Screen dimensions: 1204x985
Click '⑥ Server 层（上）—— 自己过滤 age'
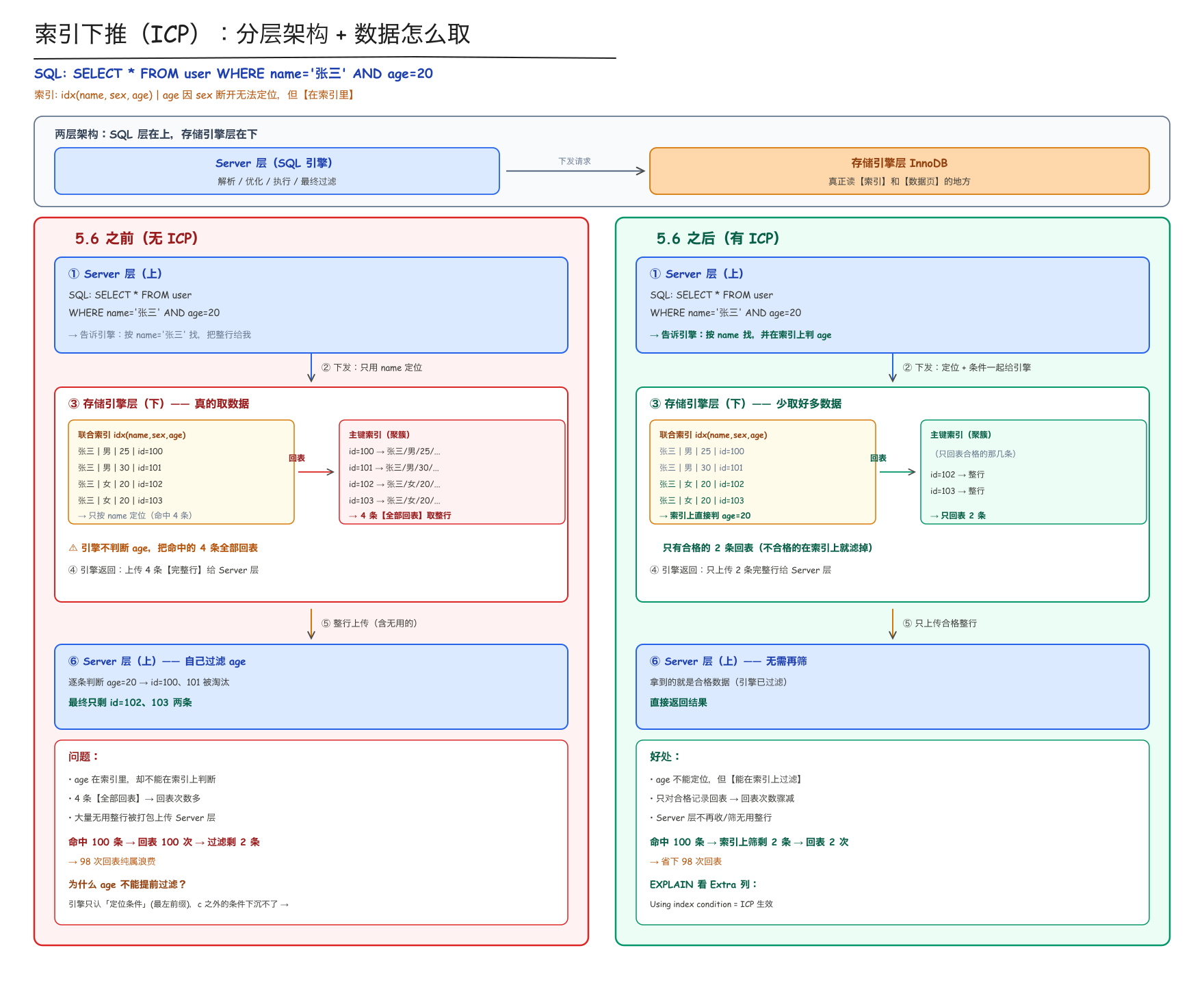pyautogui.click(x=157, y=661)
